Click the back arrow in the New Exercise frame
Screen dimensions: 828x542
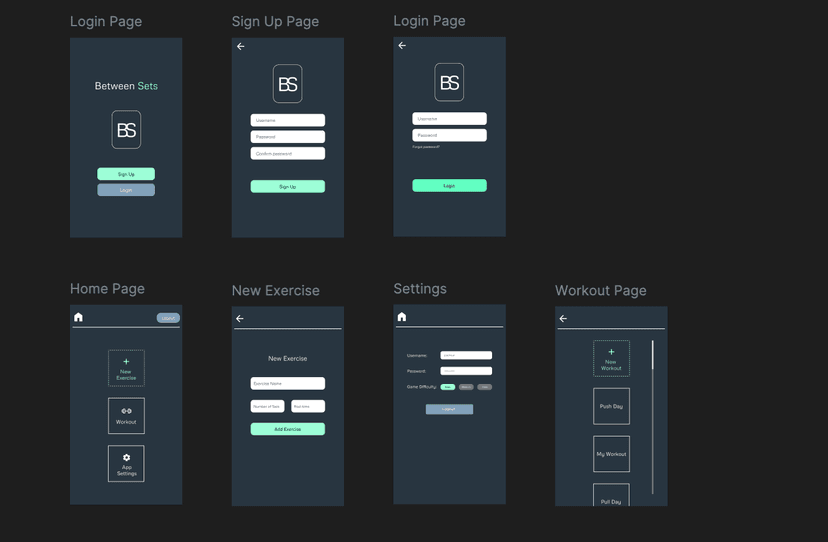pyautogui.click(x=240, y=319)
